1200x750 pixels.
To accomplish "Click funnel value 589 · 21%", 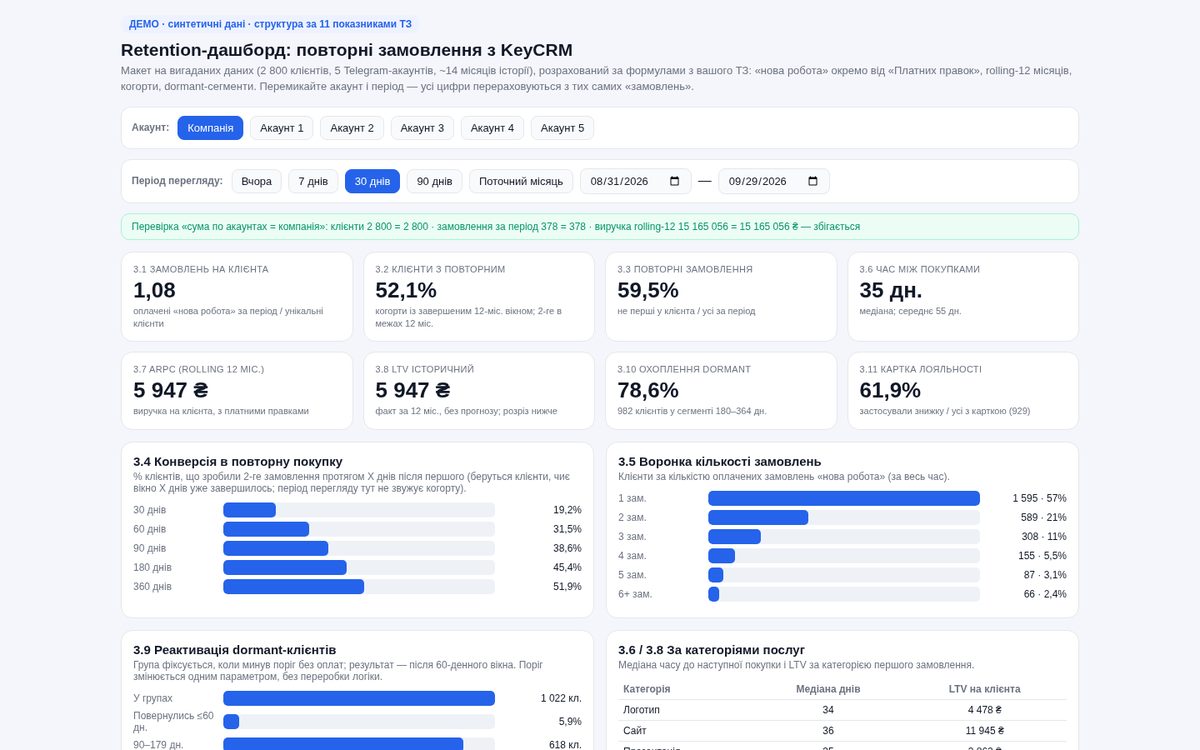I will (1043, 517).
